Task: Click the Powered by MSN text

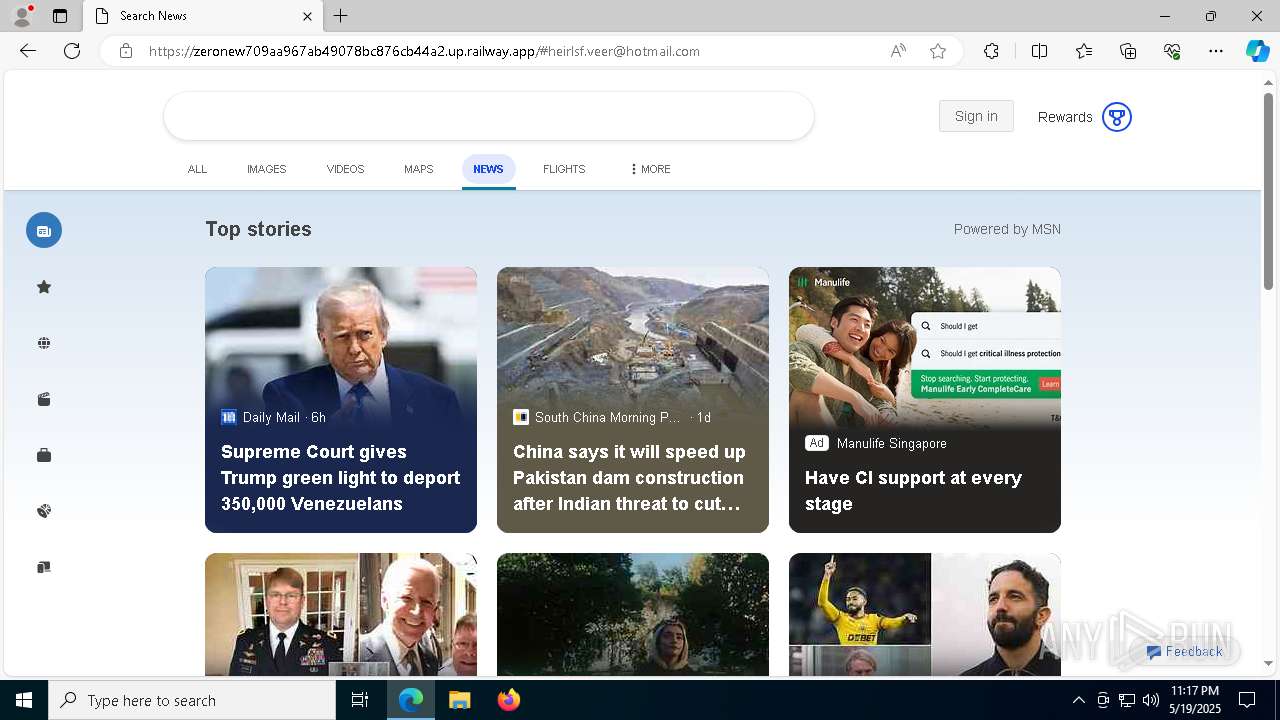Action: tap(1007, 229)
